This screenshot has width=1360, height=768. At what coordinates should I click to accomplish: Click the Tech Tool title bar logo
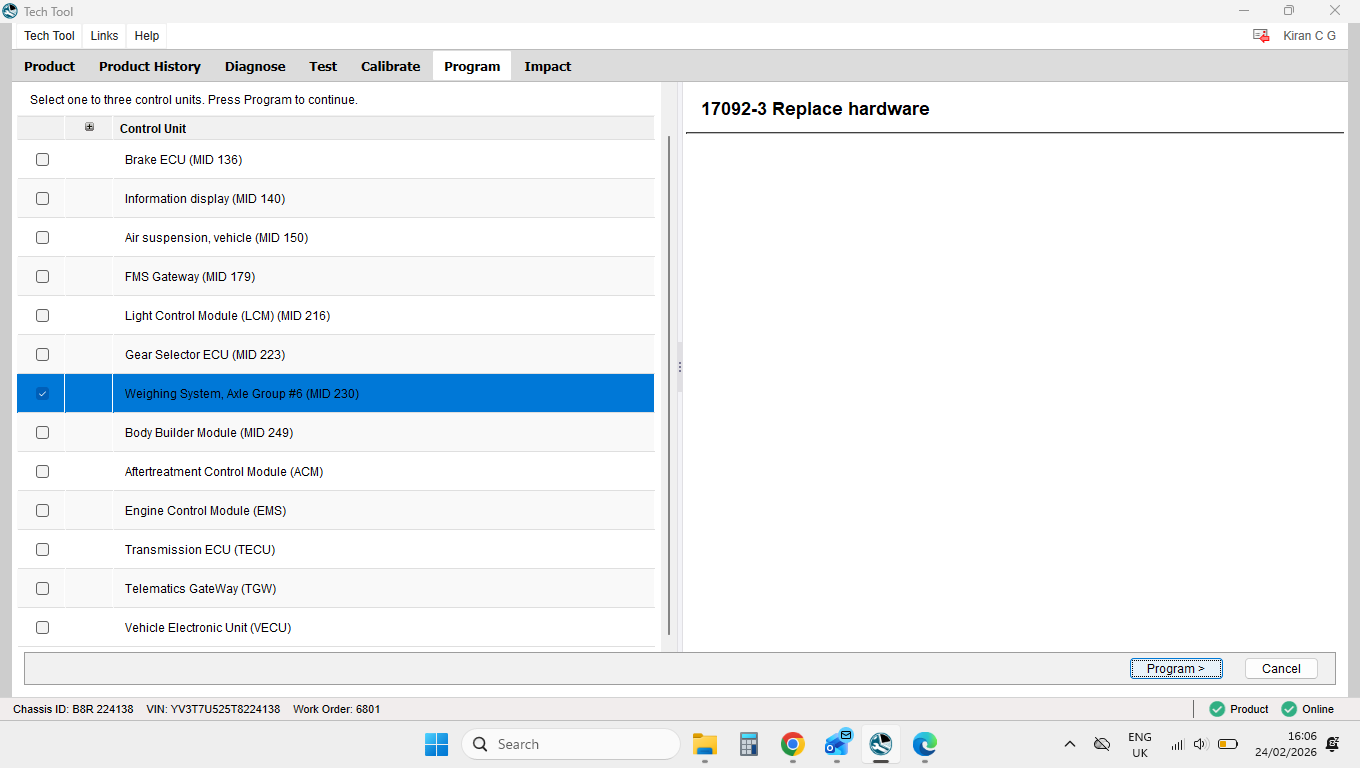(10, 10)
